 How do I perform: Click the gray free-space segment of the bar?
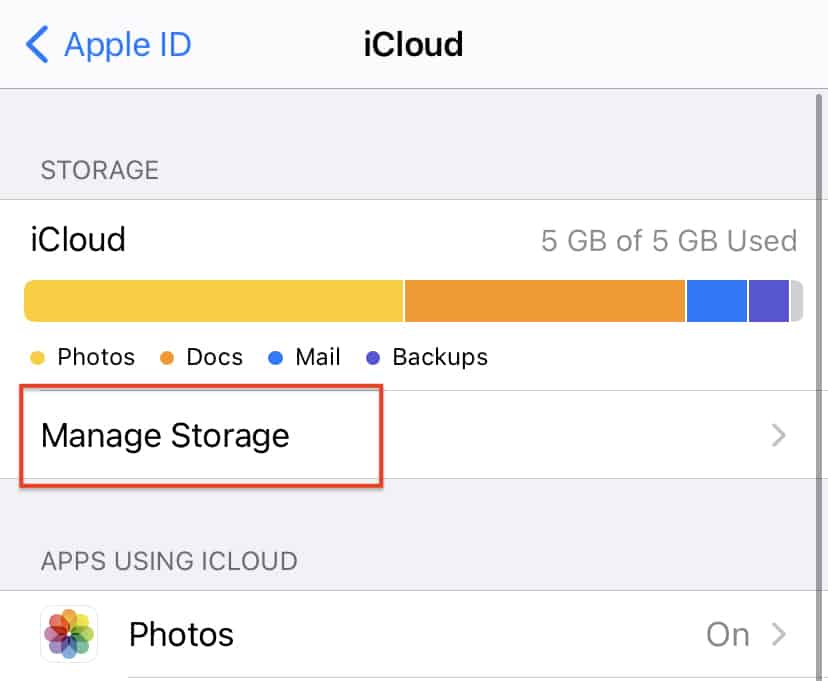pos(797,301)
